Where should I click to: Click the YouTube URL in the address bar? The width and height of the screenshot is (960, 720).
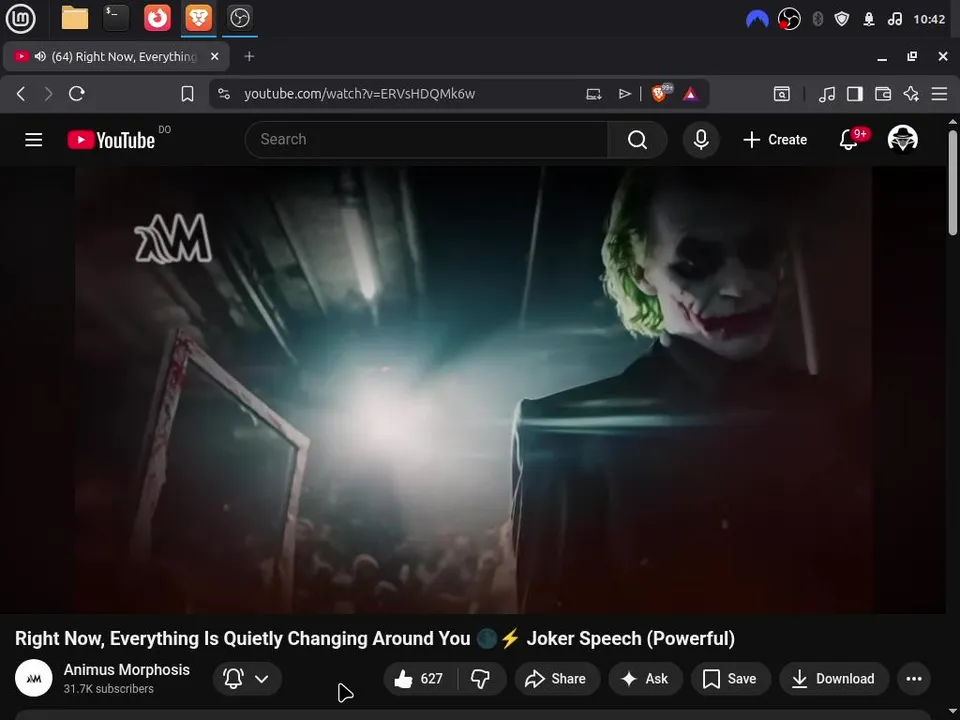click(x=359, y=94)
